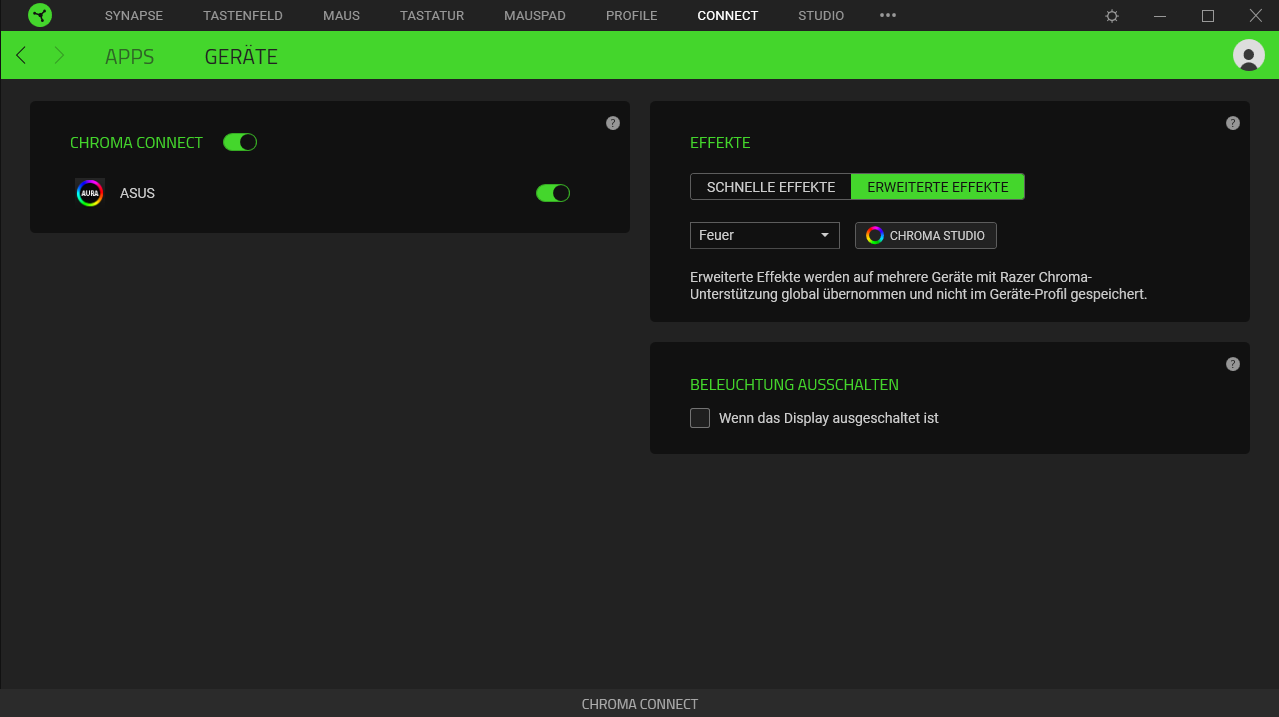Open the Apps subtab

pyautogui.click(x=130, y=57)
